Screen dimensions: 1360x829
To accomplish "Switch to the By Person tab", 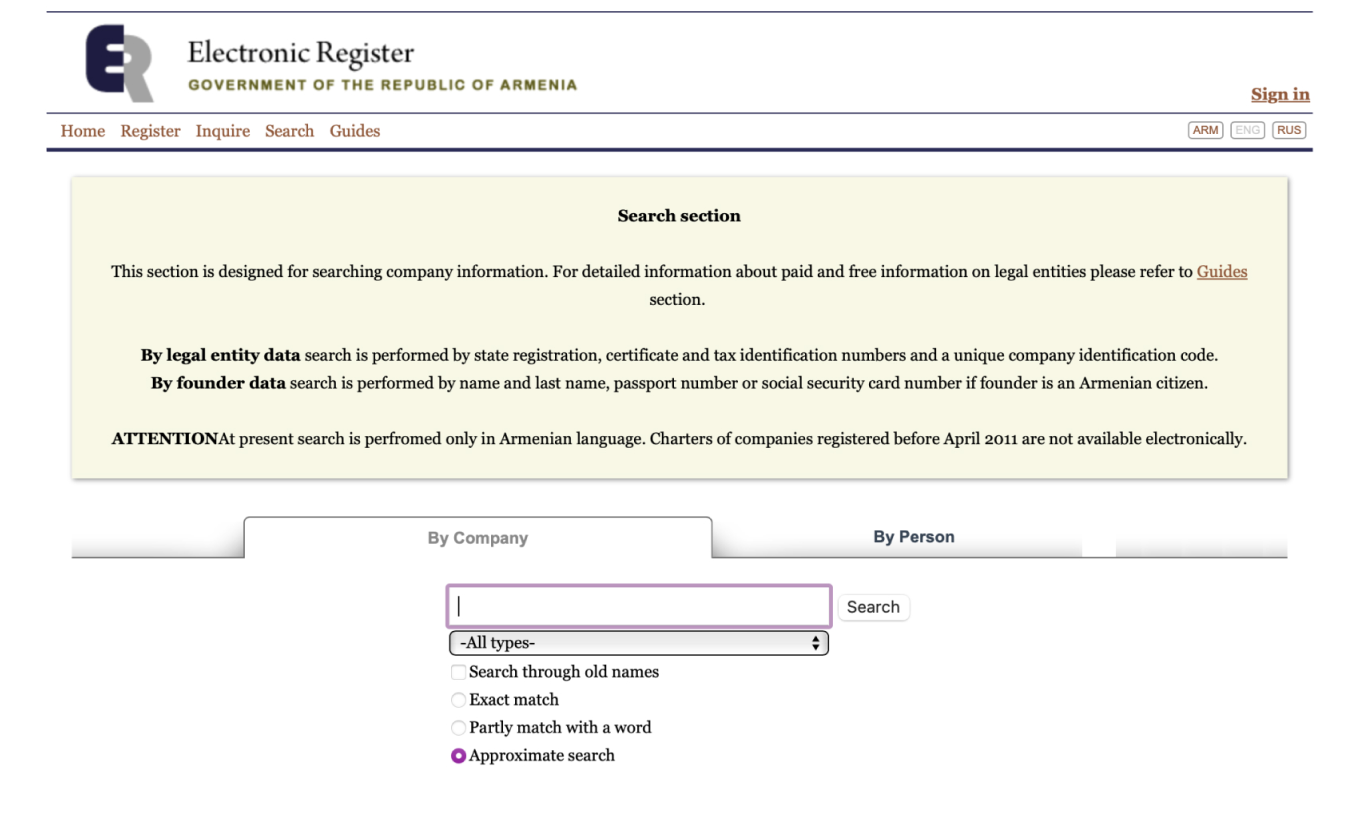I will pyautogui.click(x=914, y=537).
